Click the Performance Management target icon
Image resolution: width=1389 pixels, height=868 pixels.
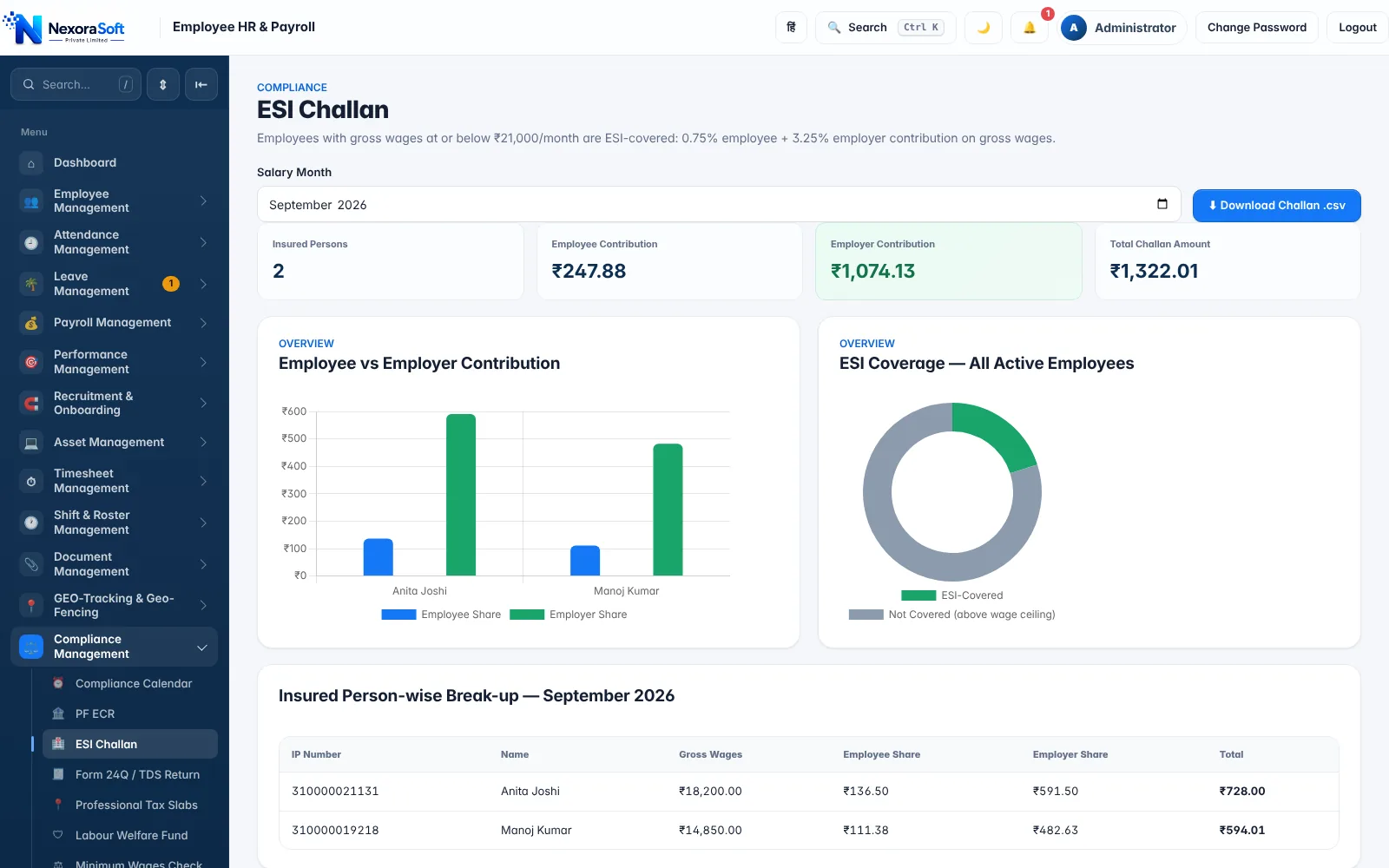[31, 362]
